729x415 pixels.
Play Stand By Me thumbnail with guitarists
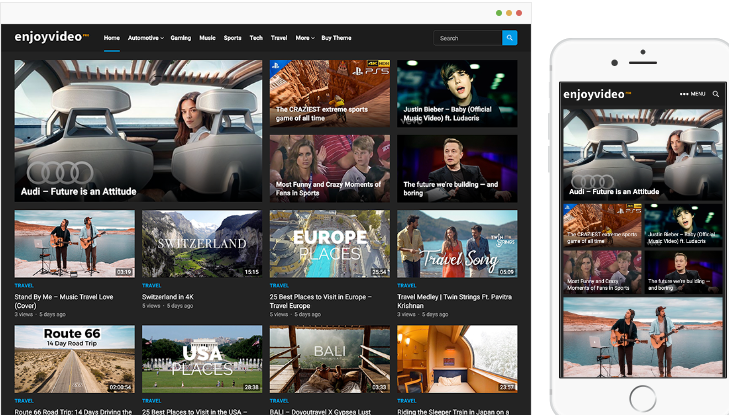click(74, 244)
